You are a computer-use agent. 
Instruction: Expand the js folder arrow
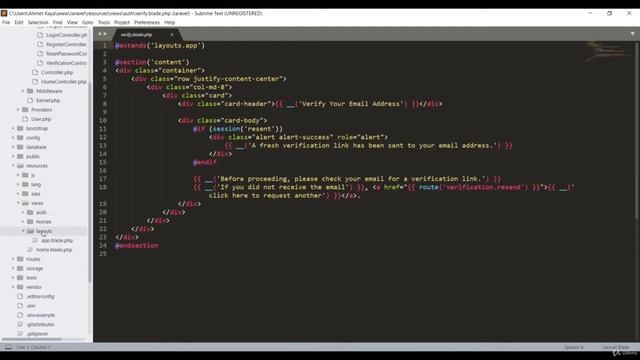click(x=18, y=175)
